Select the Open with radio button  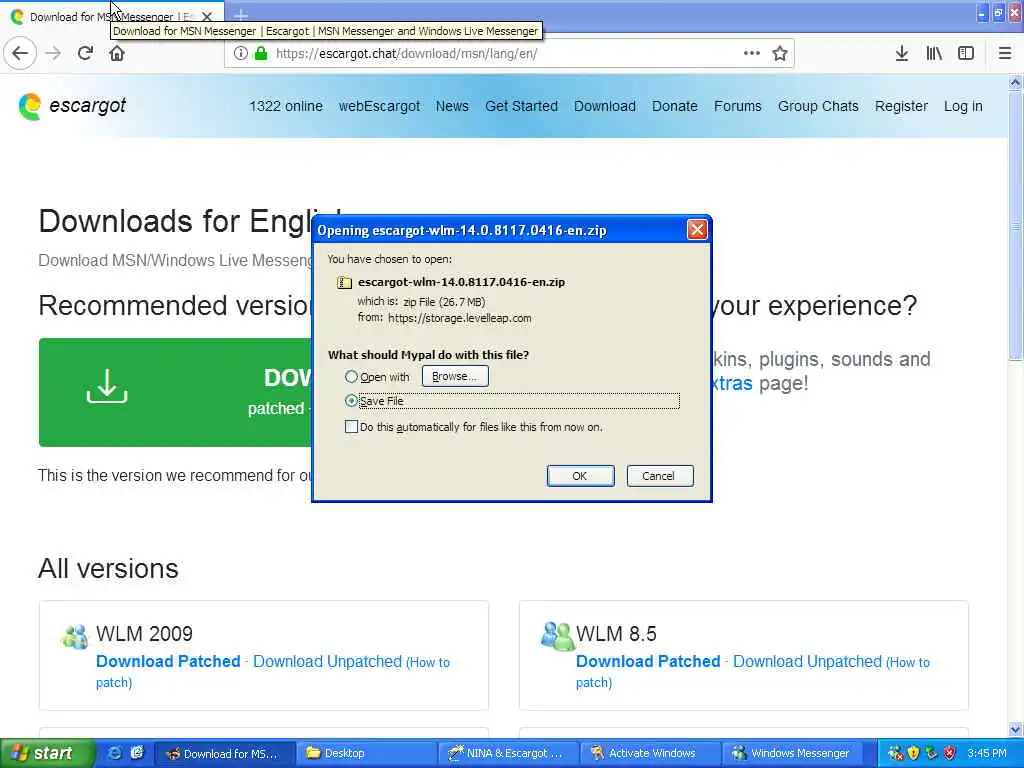point(351,377)
